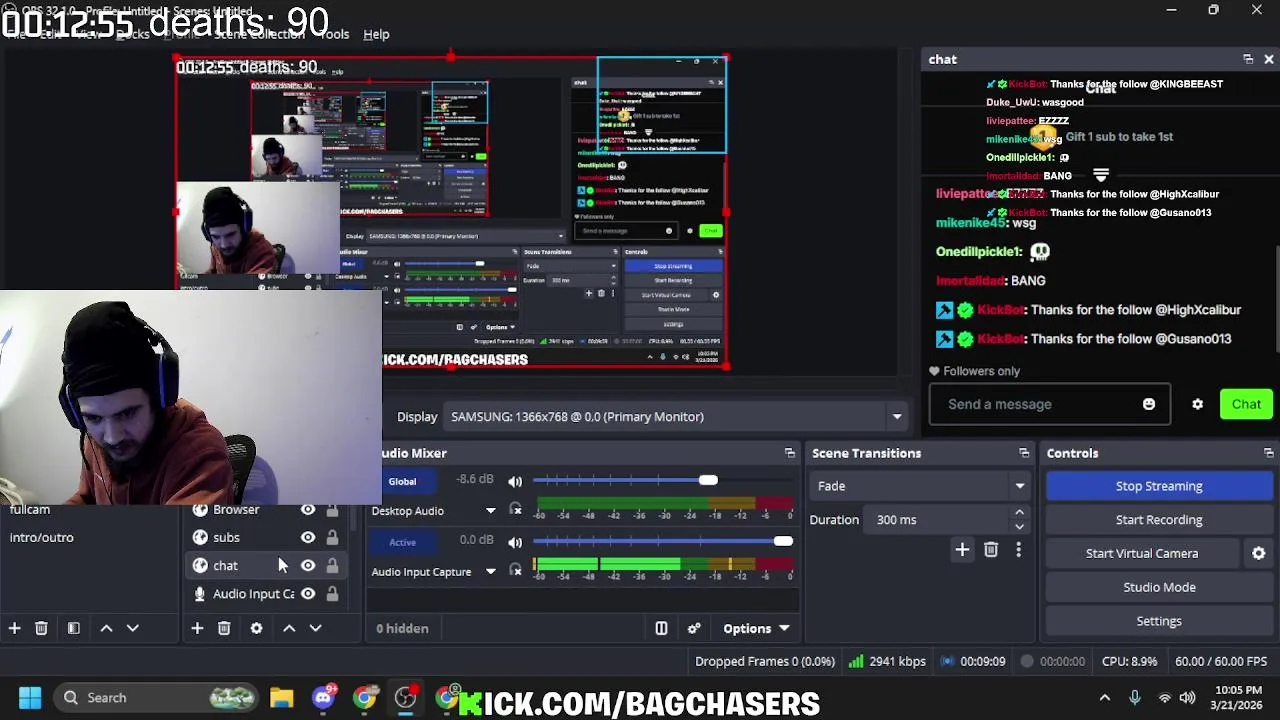Screen dimensions: 1280x720
Task: Open the audio mixer Options dropdown
Action: pos(756,628)
